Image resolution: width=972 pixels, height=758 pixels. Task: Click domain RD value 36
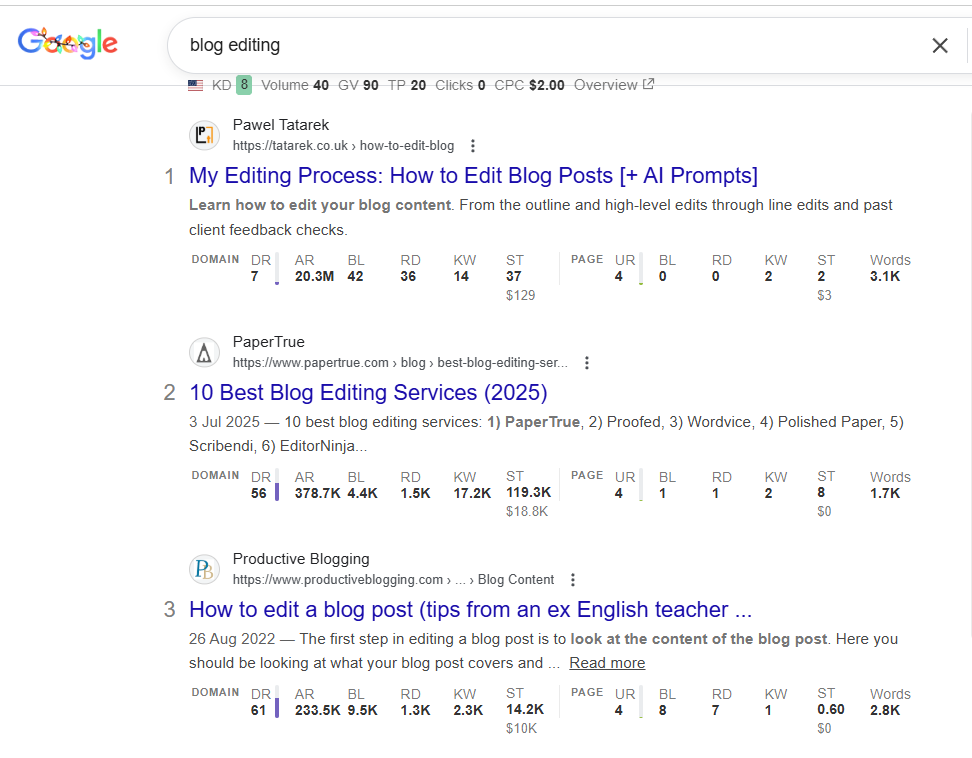[x=408, y=276]
